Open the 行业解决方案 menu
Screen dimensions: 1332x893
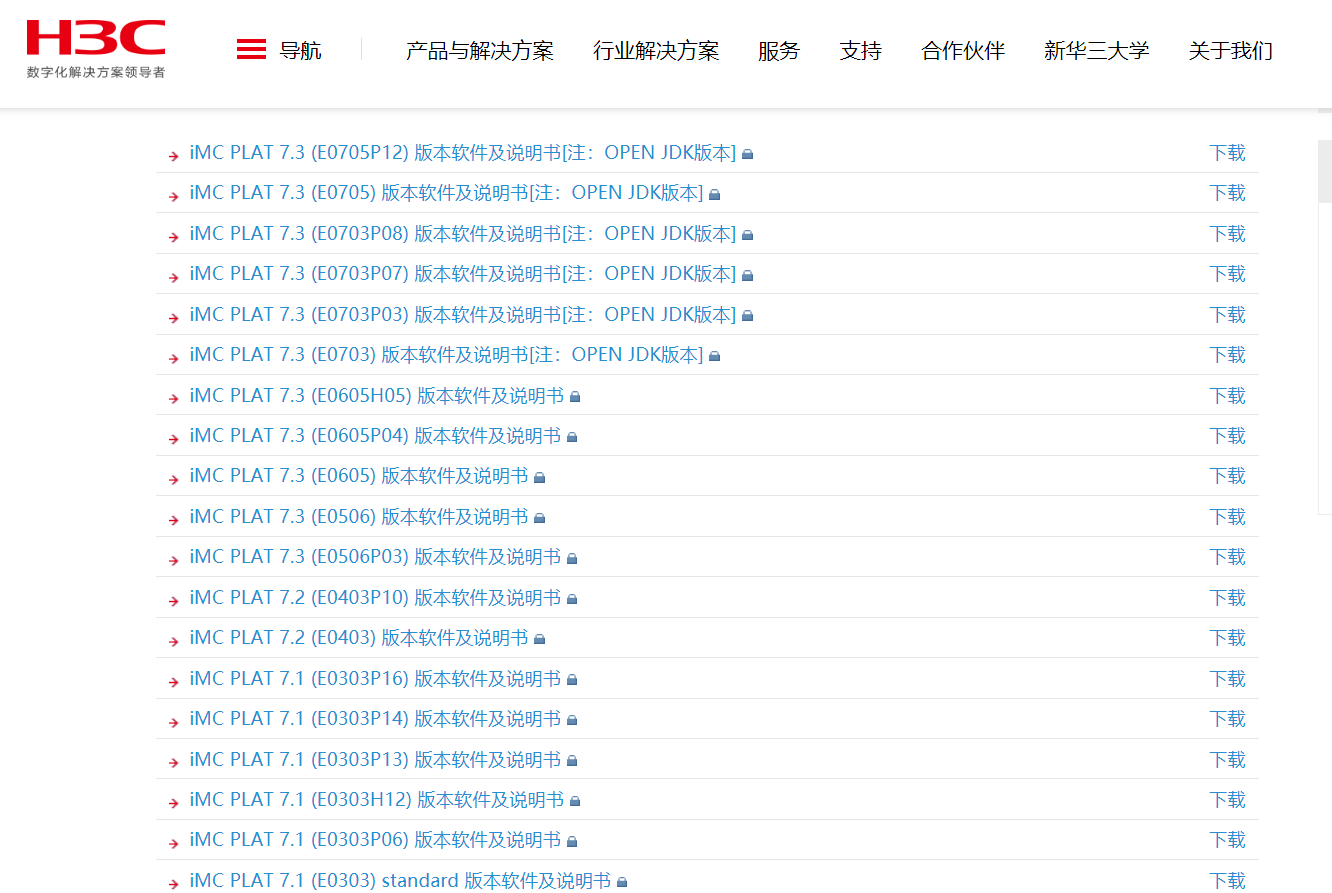[x=656, y=51]
